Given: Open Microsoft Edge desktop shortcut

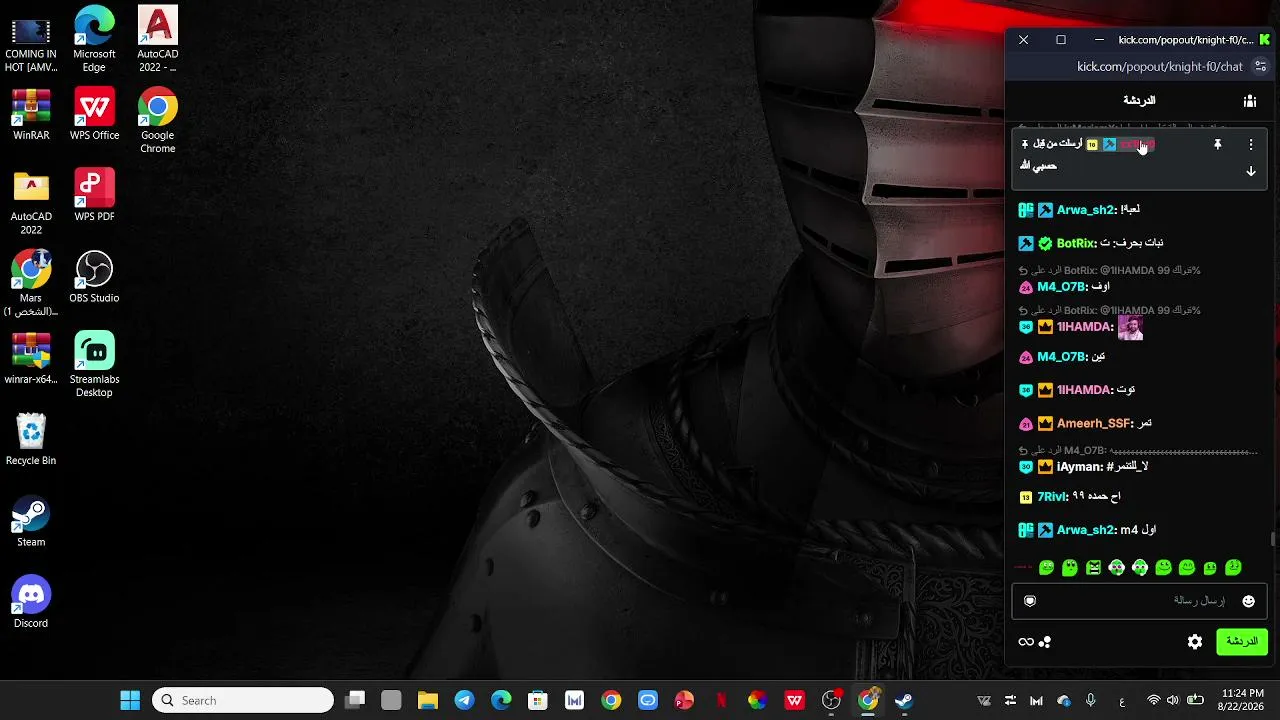Looking at the screenshot, I should pyautogui.click(x=94, y=40).
